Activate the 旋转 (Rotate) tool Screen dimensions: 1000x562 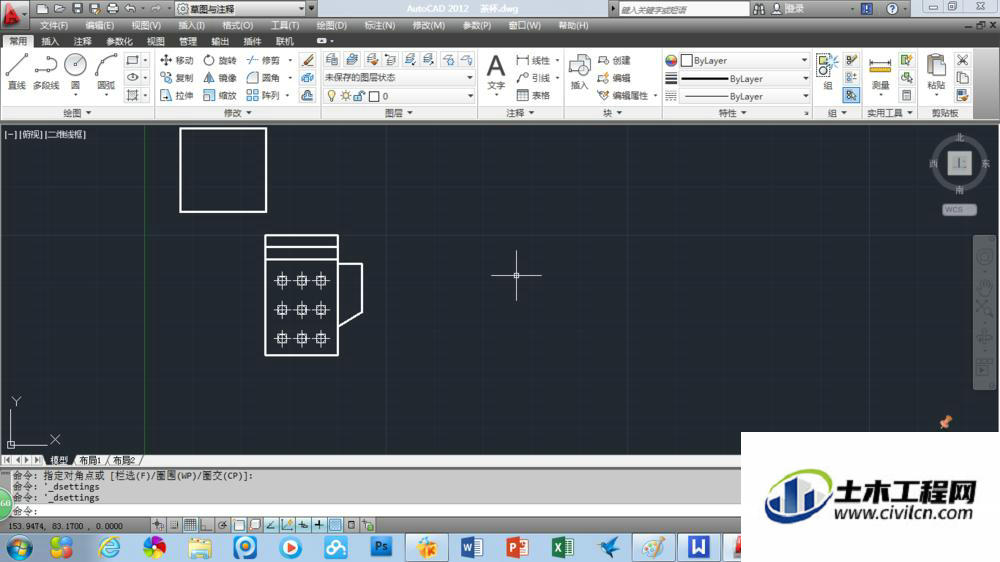(x=219, y=60)
